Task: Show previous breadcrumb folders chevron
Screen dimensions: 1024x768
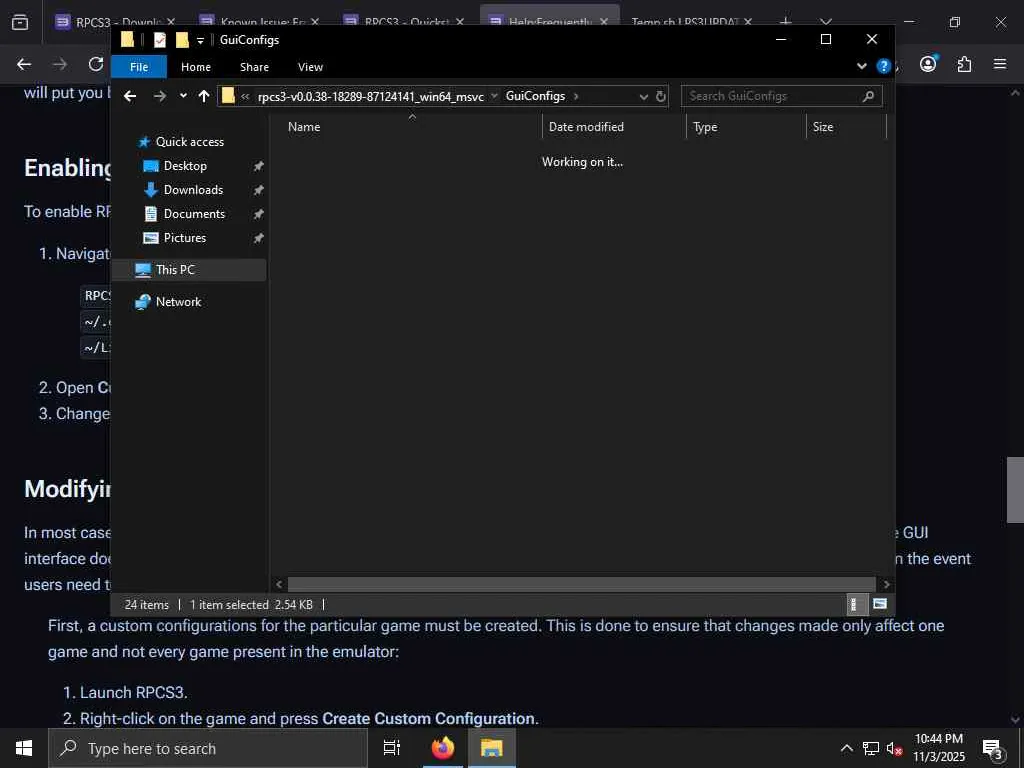Action: pyautogui.click(x=246, y=97)
